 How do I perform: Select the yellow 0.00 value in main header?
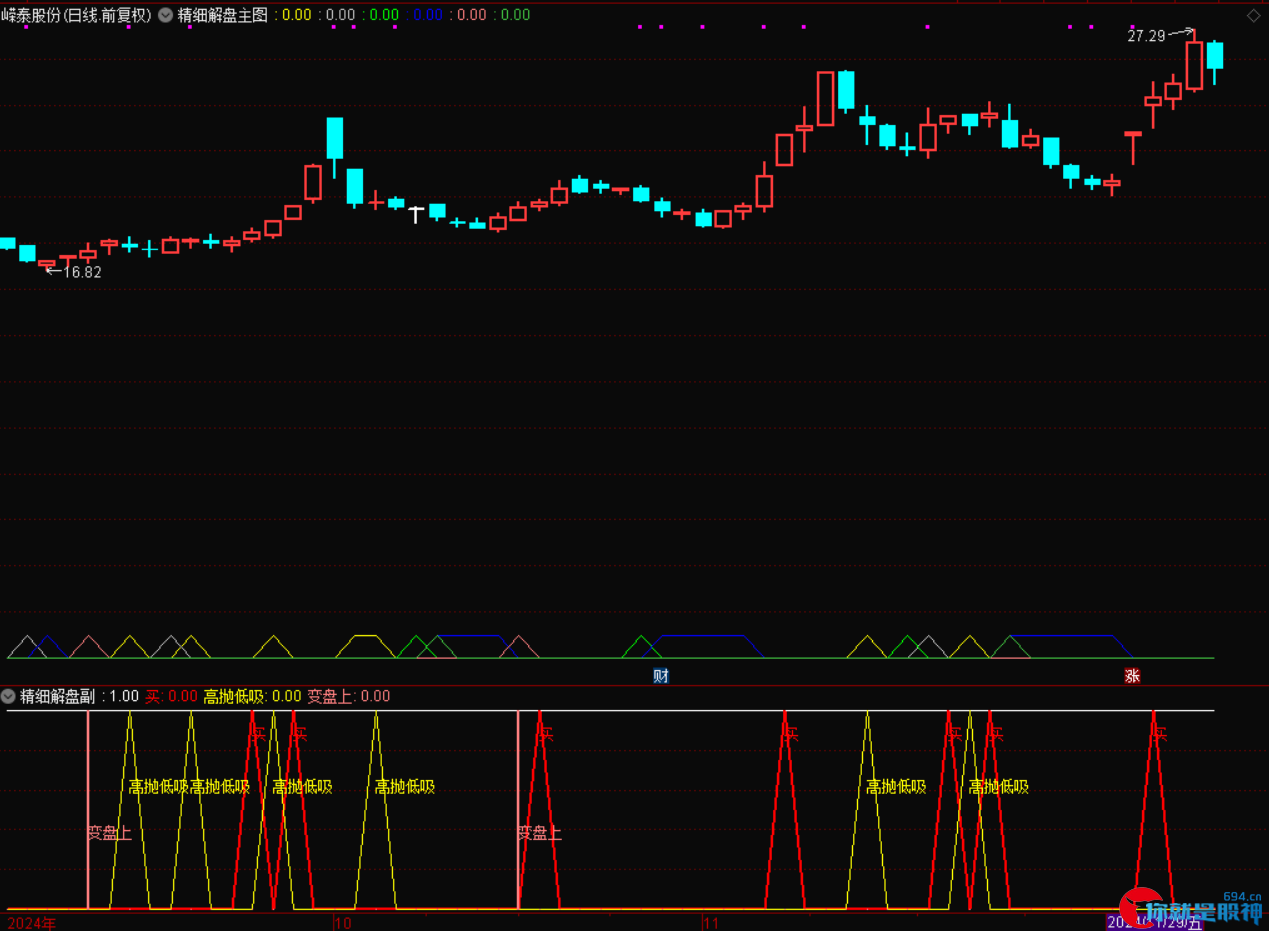pyautogui.click(x=297, y=15)
